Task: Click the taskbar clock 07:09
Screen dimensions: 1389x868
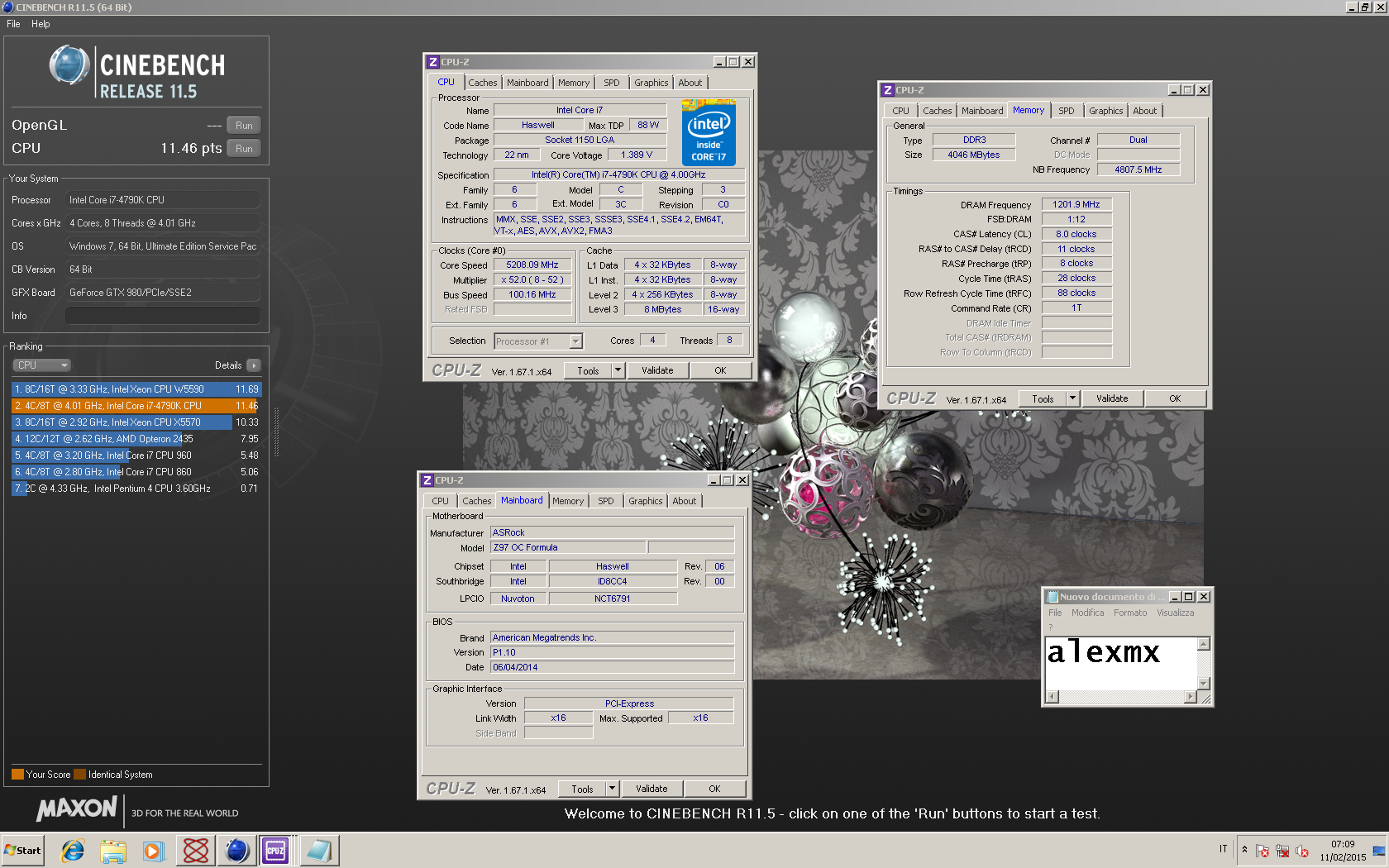Action: click(1343, 844)
